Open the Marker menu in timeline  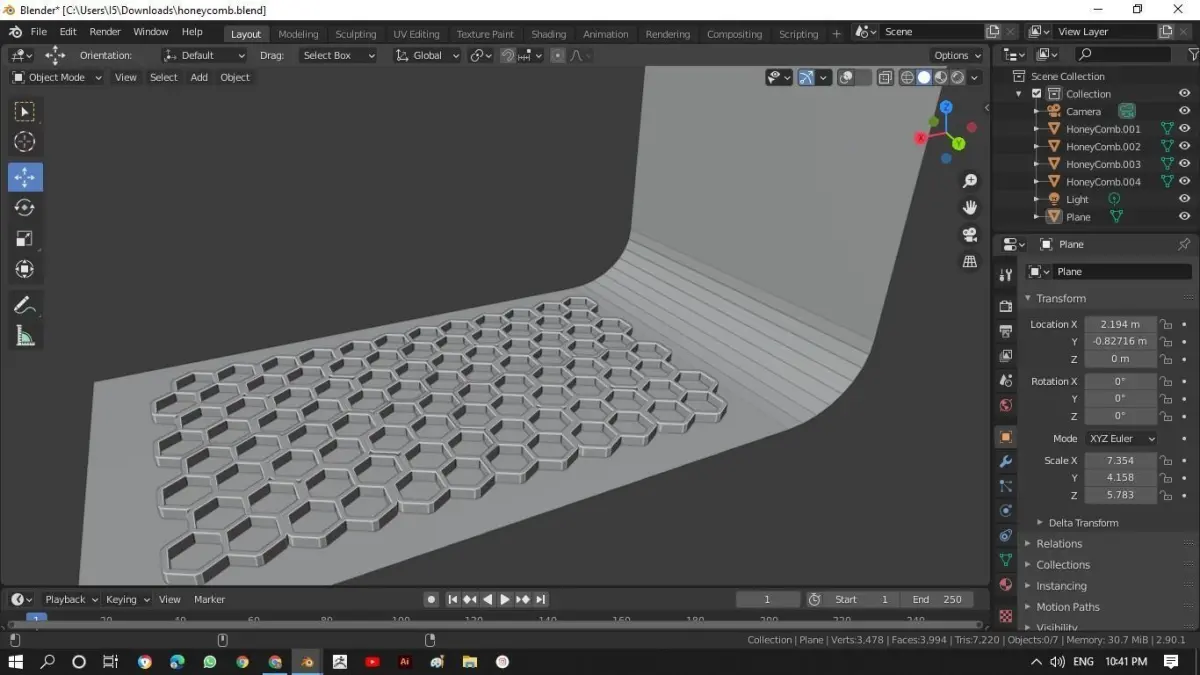pos(209,599)
